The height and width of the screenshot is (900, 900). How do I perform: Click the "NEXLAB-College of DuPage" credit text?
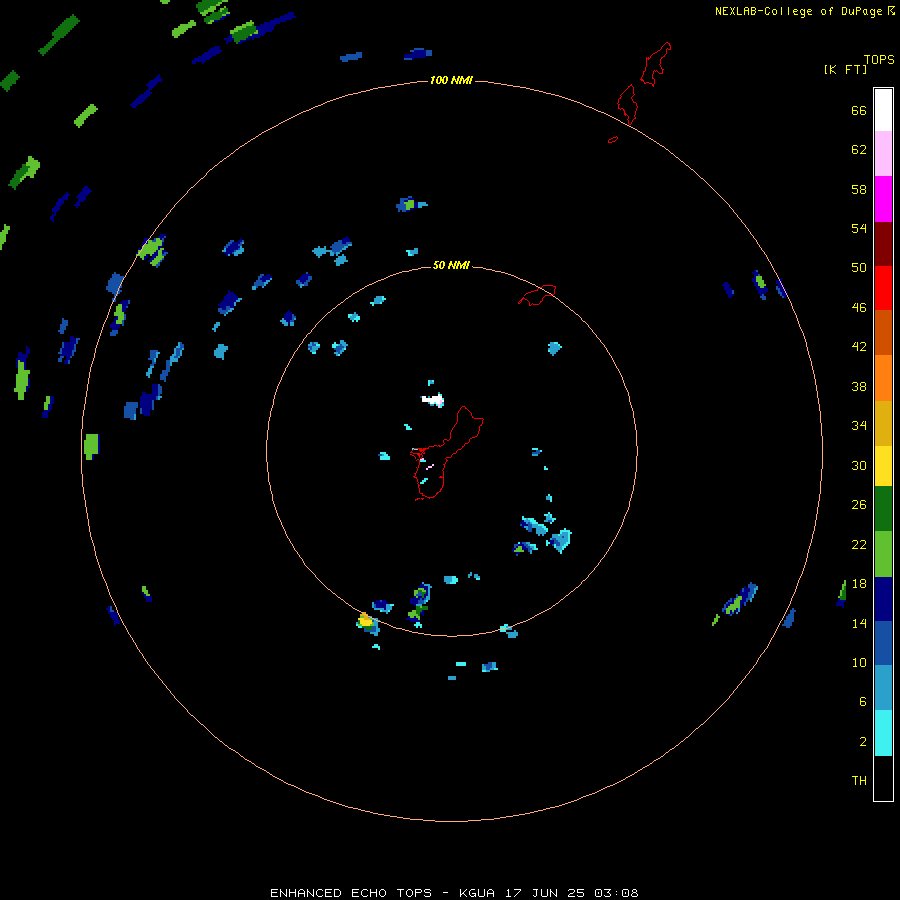[x=799, y=11]
